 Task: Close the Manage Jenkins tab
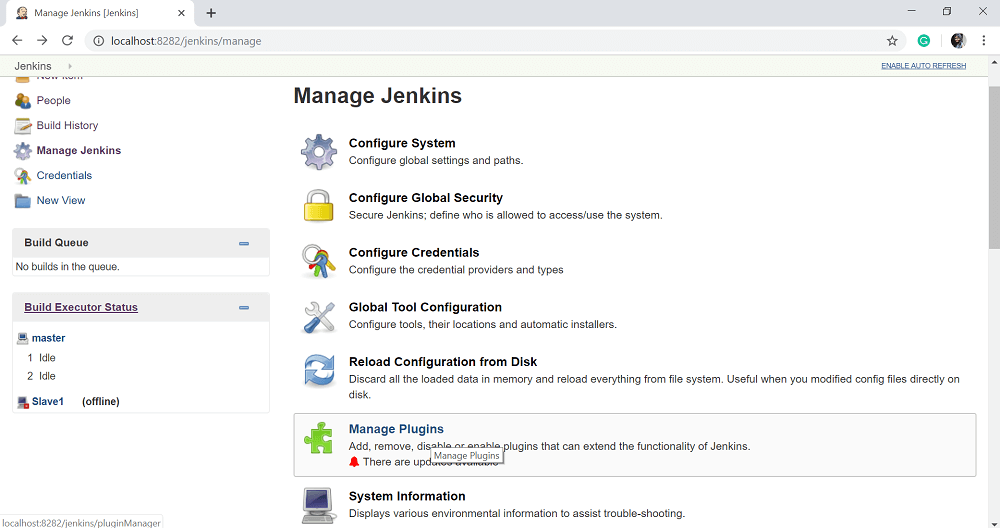(181, 13)
